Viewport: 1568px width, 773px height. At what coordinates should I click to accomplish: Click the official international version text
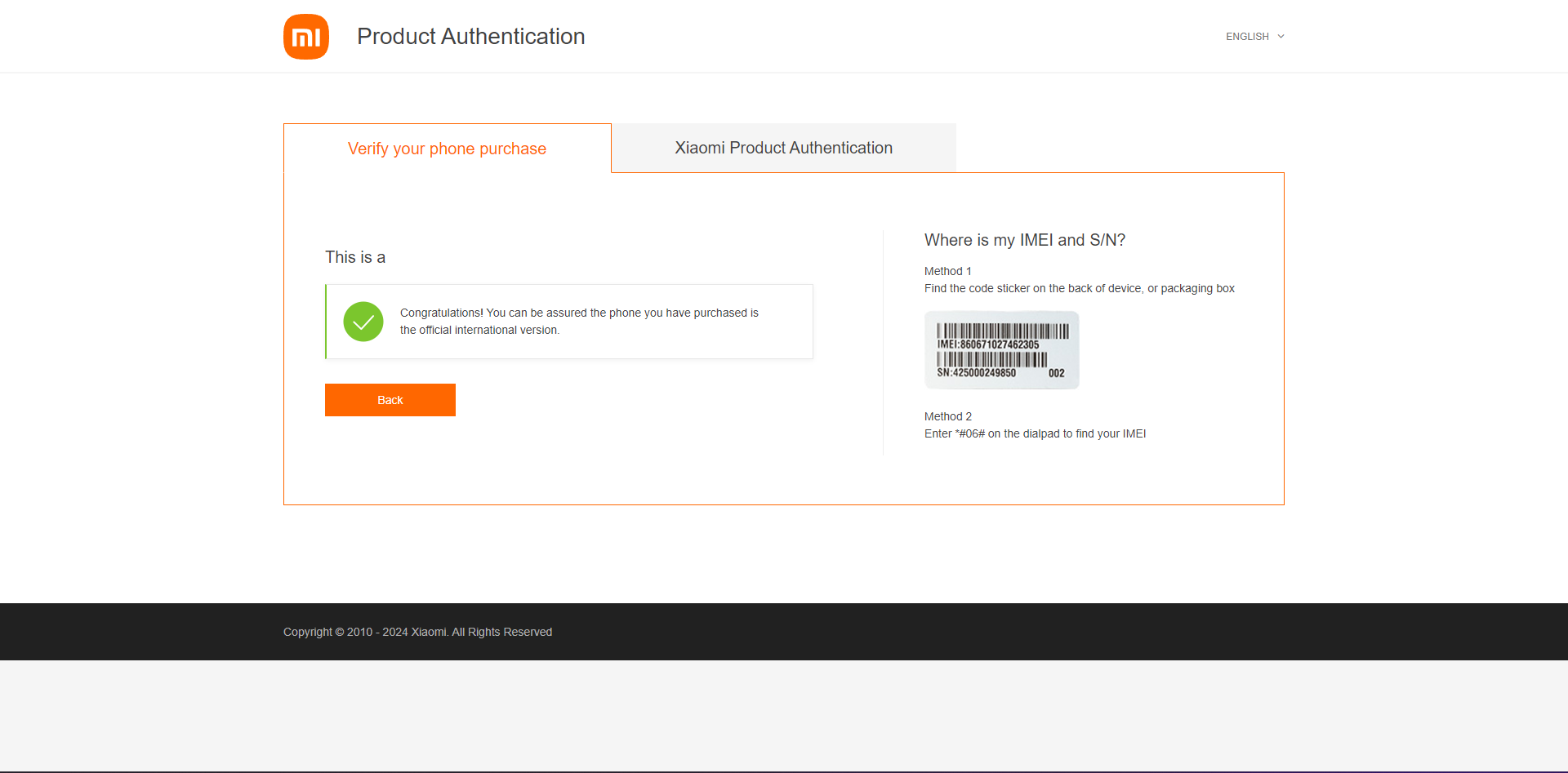[x=479, y=330]
